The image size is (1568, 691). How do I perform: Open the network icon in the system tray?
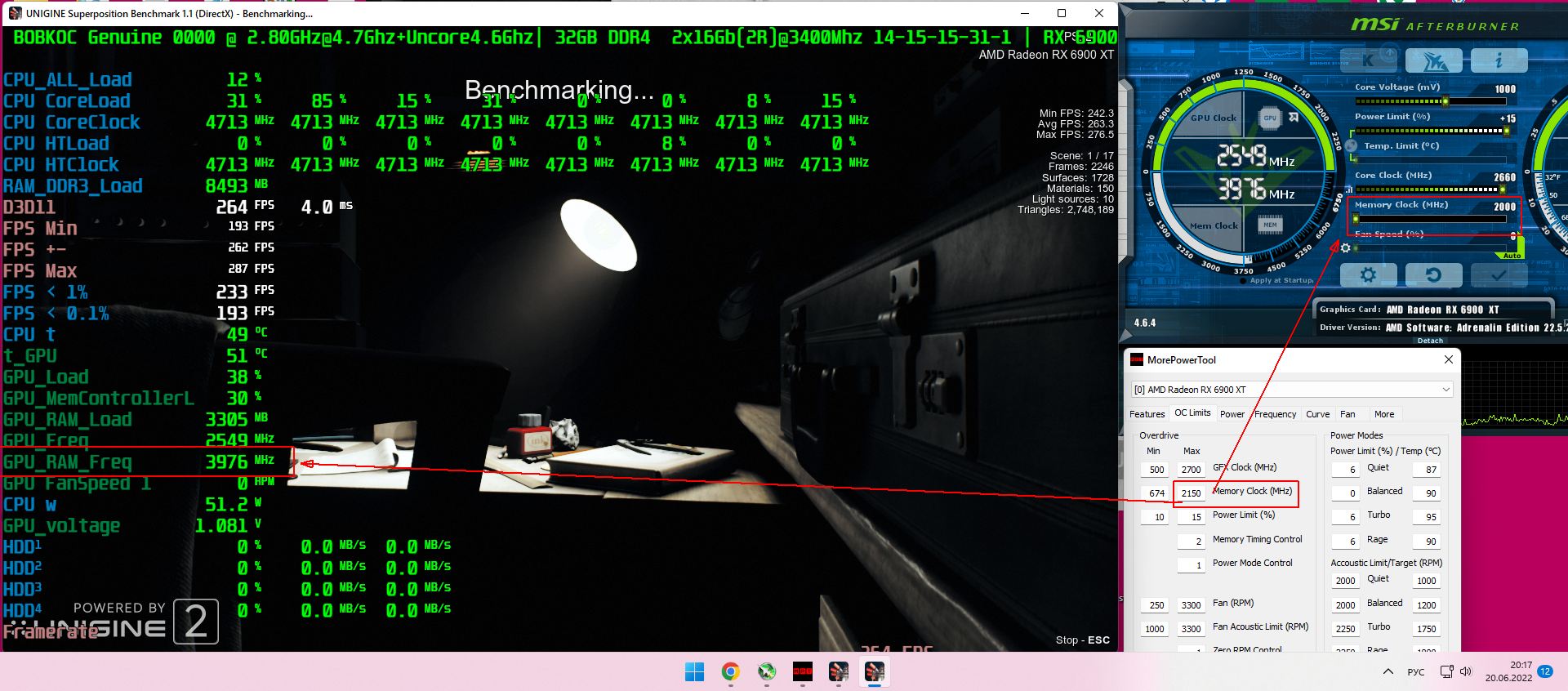1446,672
